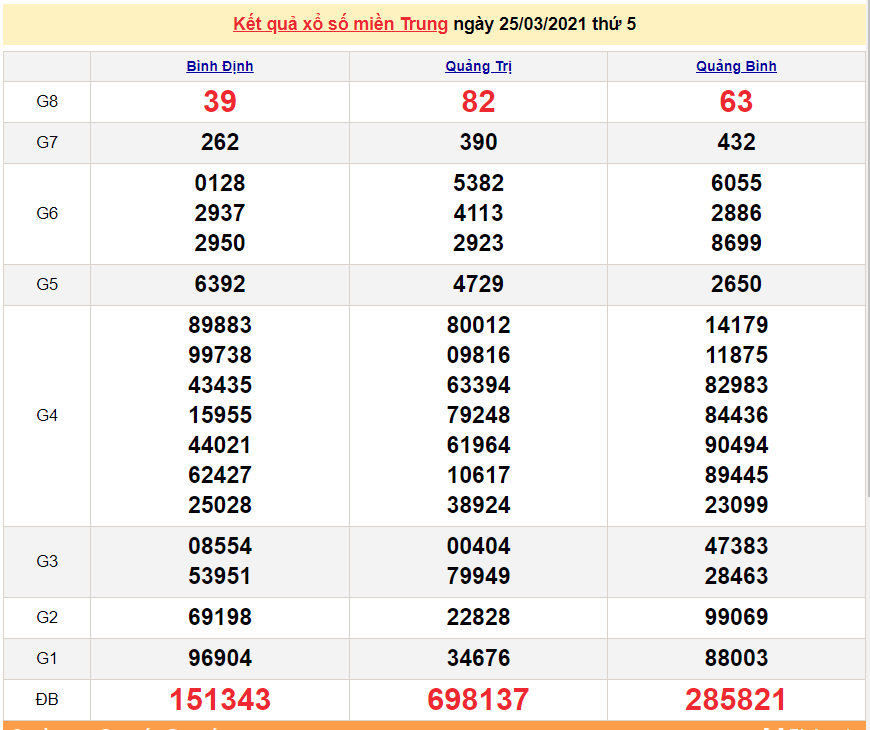The height and width of the screenshot is (730, 870).
Task: Open the Quảng Trị province link
Action: coord(478,66)
